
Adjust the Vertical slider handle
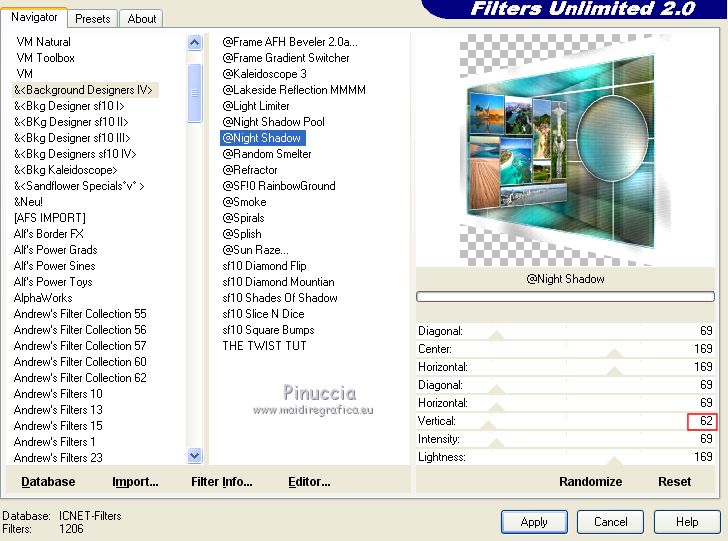(x=488, y=426)
